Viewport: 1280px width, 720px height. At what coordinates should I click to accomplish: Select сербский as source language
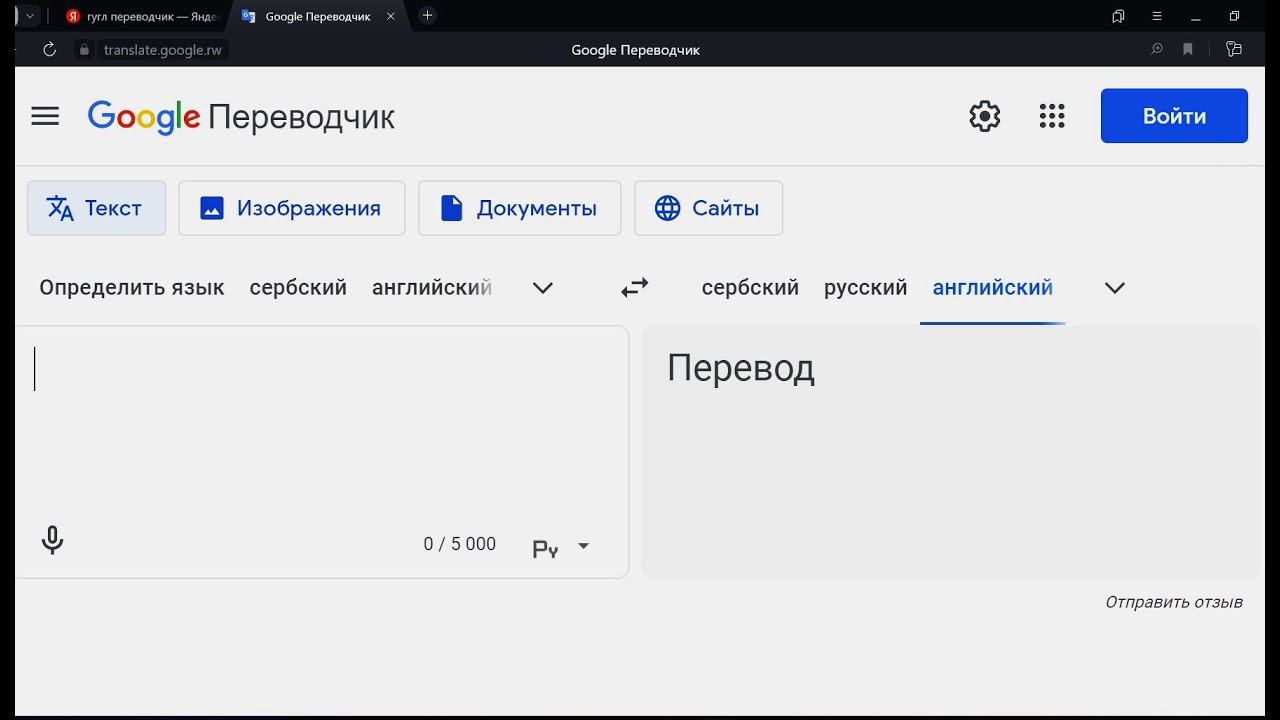[298, 288]
